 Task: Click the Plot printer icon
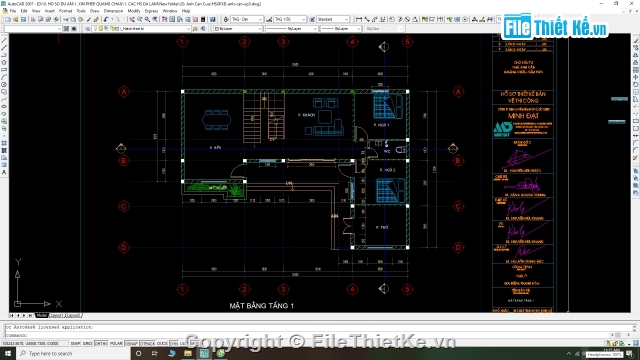point(33,19)
